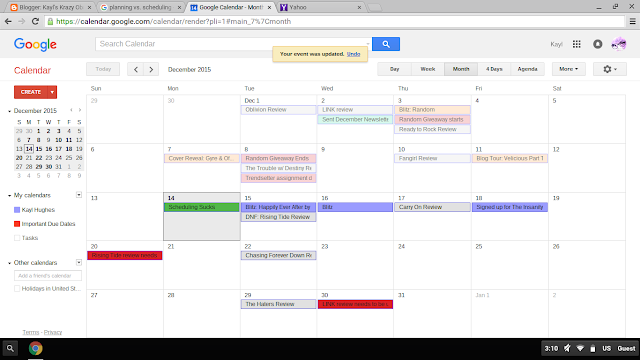Click the Undo link
Viewport: 640px width, 360px height.
tap(353, 54)
